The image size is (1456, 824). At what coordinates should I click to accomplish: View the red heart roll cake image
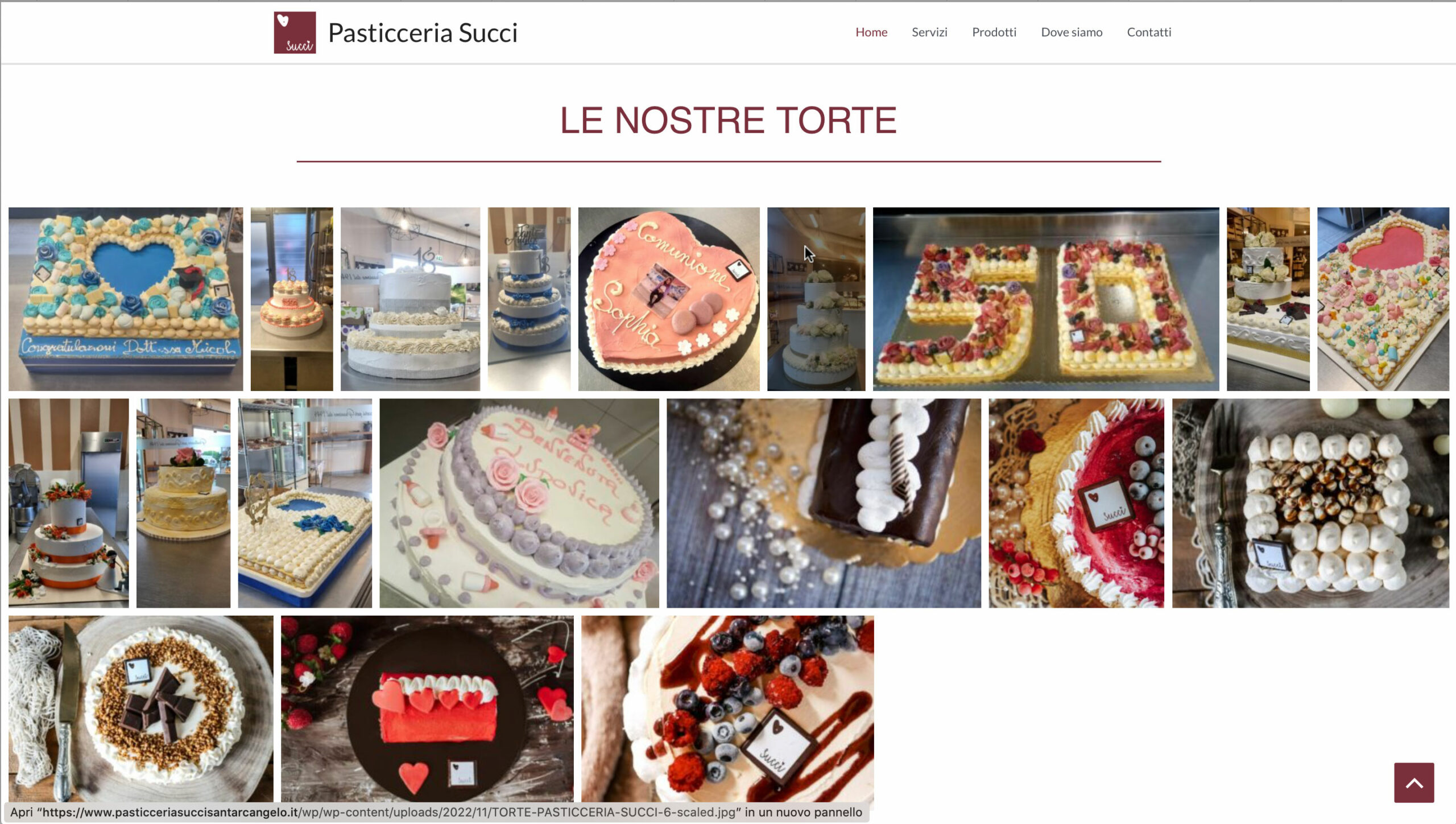[x=427, y=708]
